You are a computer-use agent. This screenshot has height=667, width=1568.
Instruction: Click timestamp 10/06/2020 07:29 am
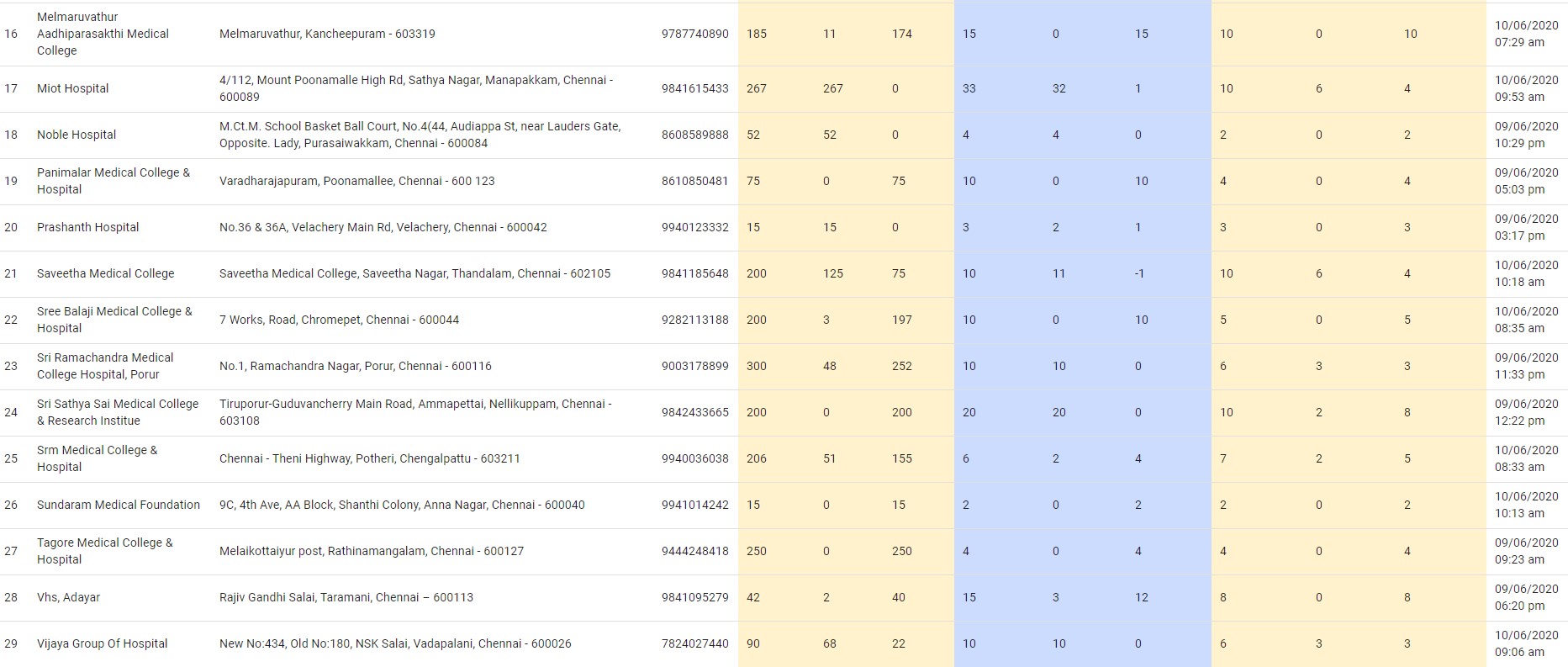pyautogui.click(x=1527, y=34)
